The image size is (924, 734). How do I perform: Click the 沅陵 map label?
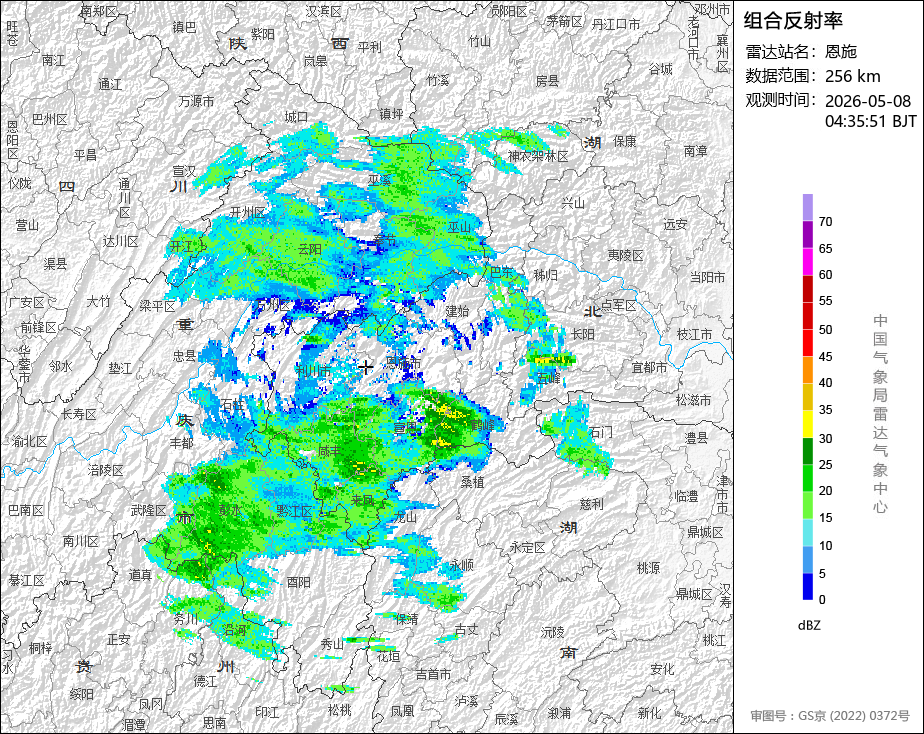tap(553, 632)
